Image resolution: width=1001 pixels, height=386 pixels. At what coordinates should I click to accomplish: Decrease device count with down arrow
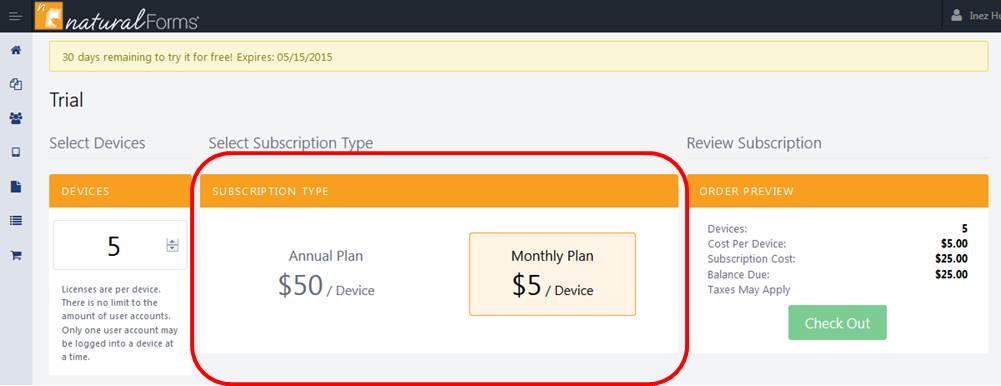coord(172,249)
